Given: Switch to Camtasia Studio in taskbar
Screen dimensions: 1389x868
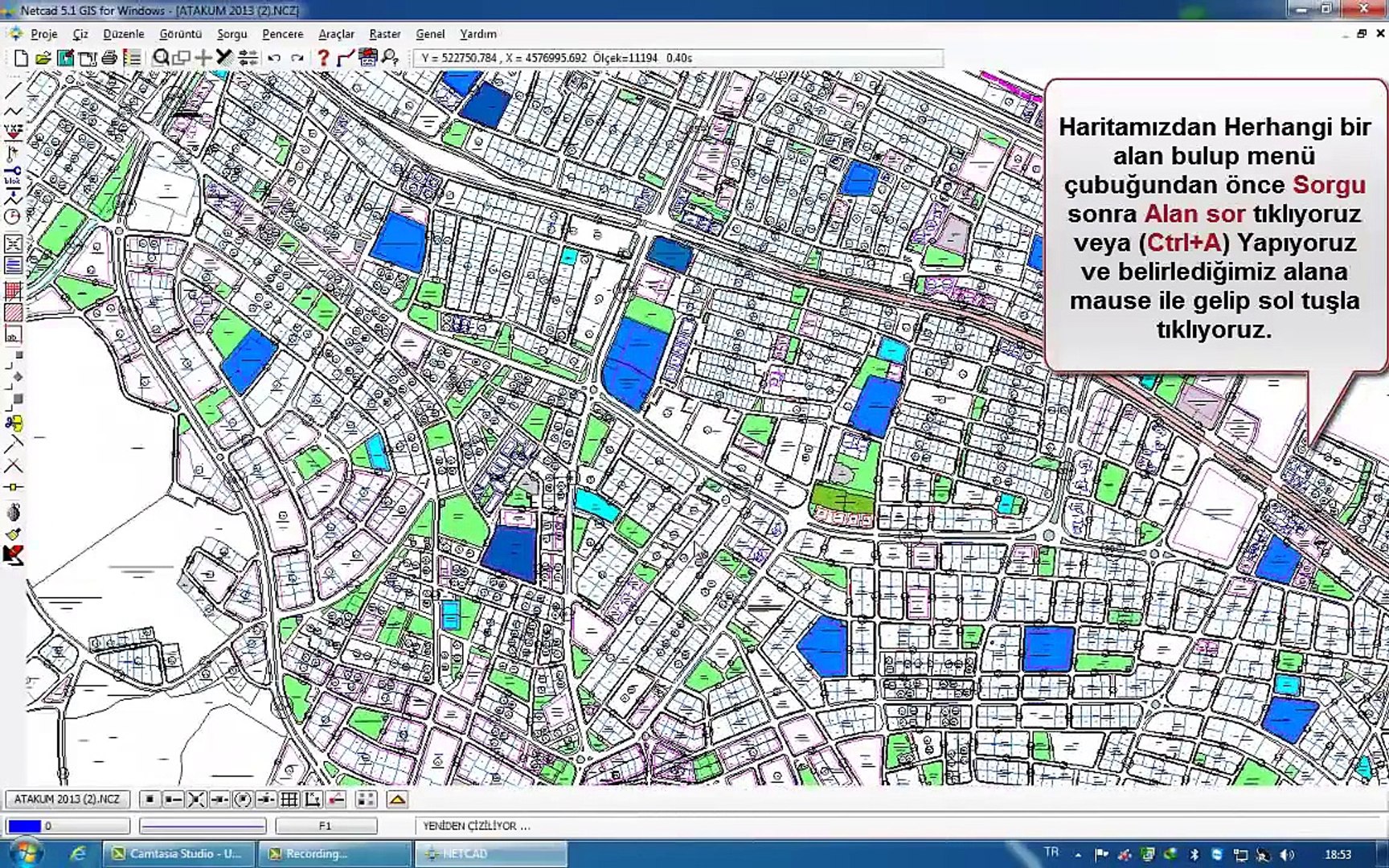Looking at the screenshot, I should [x=178, y=854].
